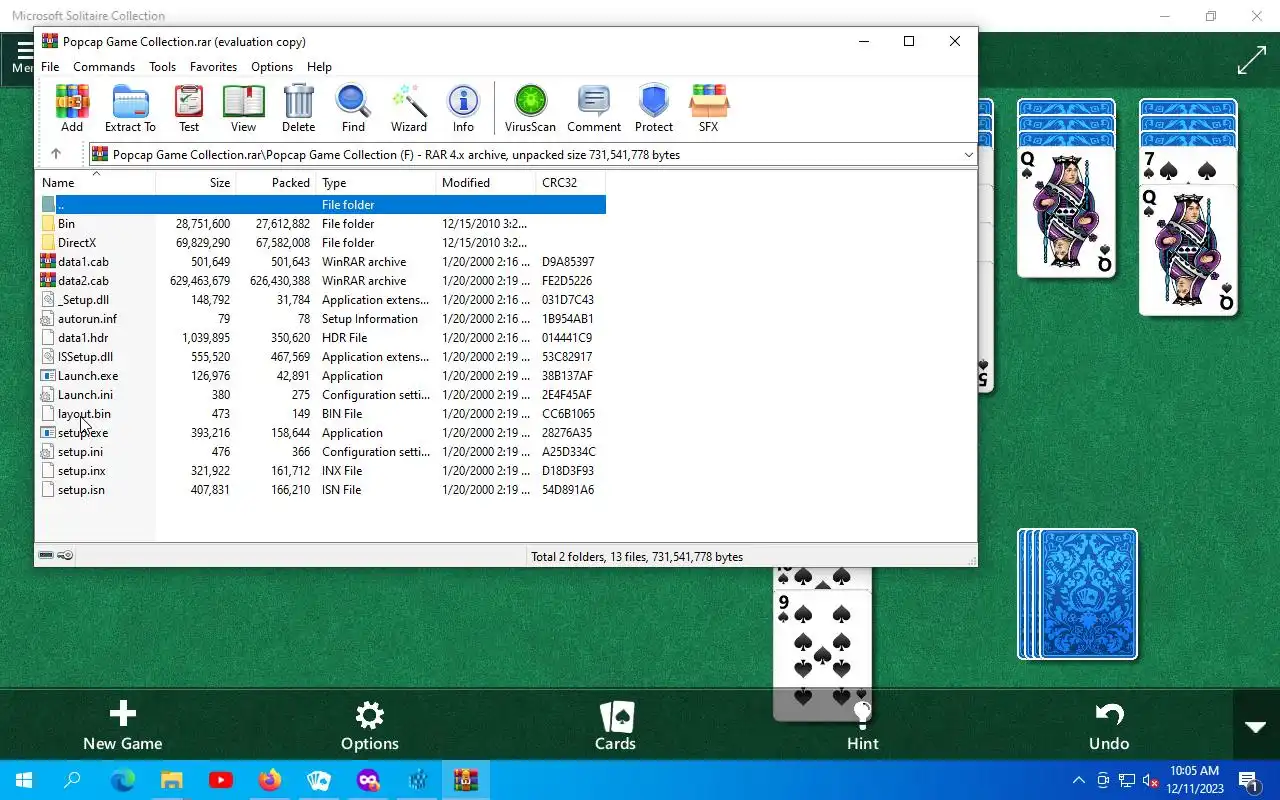This screenshot has height=800, width=1280.
Task: Open Solitaire Cards button
Action: click(615, 726)
